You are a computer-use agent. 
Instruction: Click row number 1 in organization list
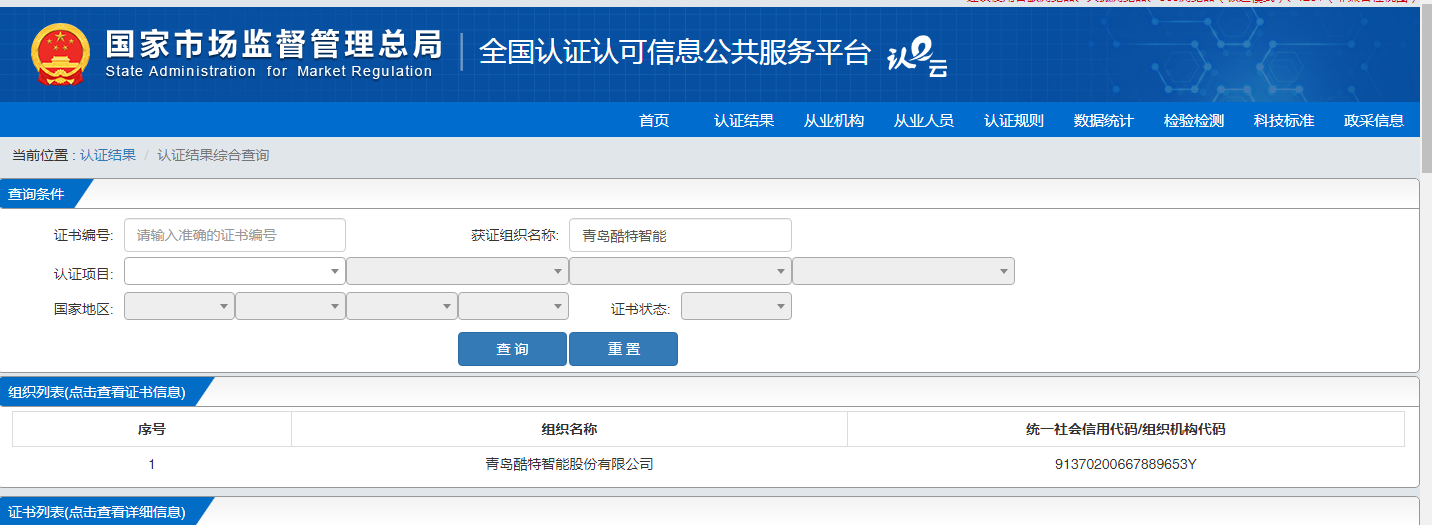pyautogui.click(x=152, y=464)
